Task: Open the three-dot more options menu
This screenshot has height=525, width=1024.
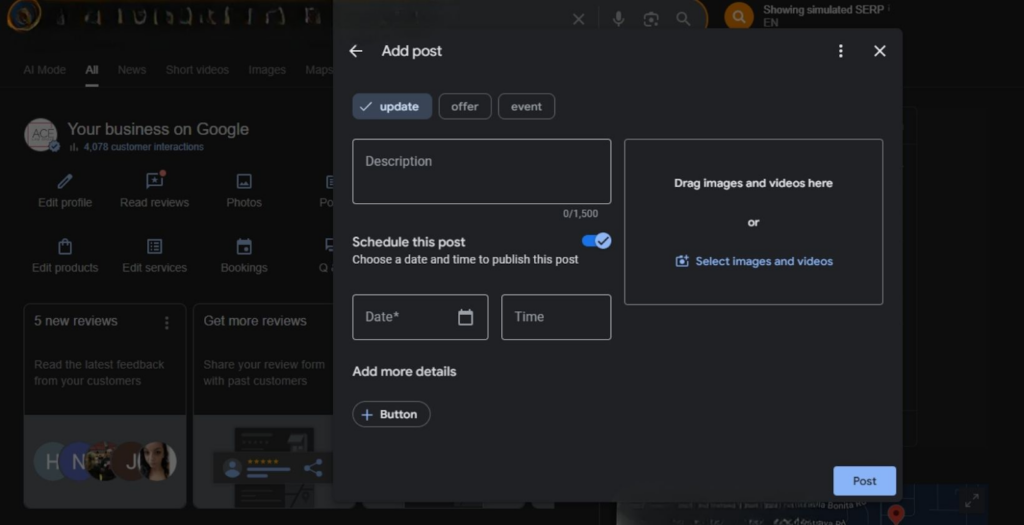Action: (x=840, y=51)
